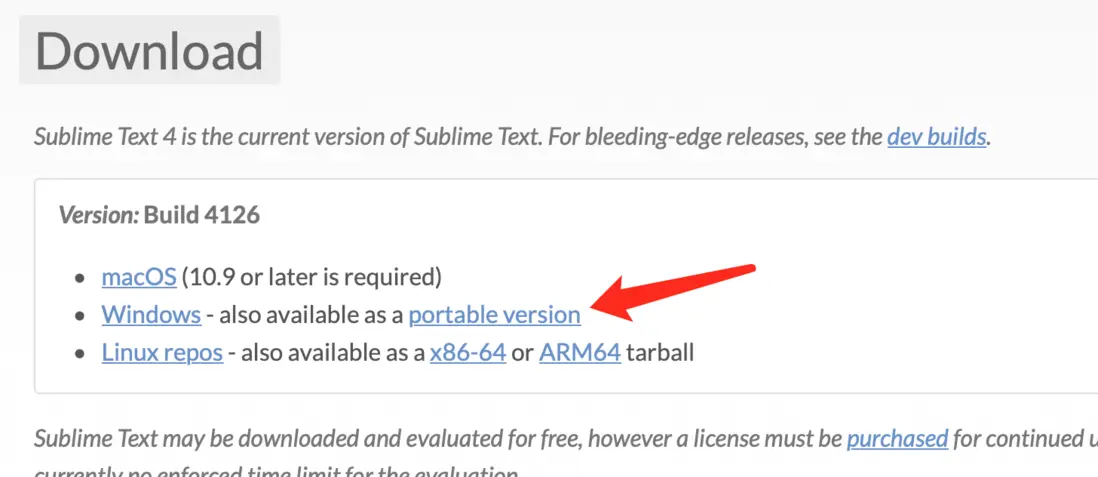This screenshot has width=1098, height=477.
Task: Click the word tarball
Action: (660, 352)
